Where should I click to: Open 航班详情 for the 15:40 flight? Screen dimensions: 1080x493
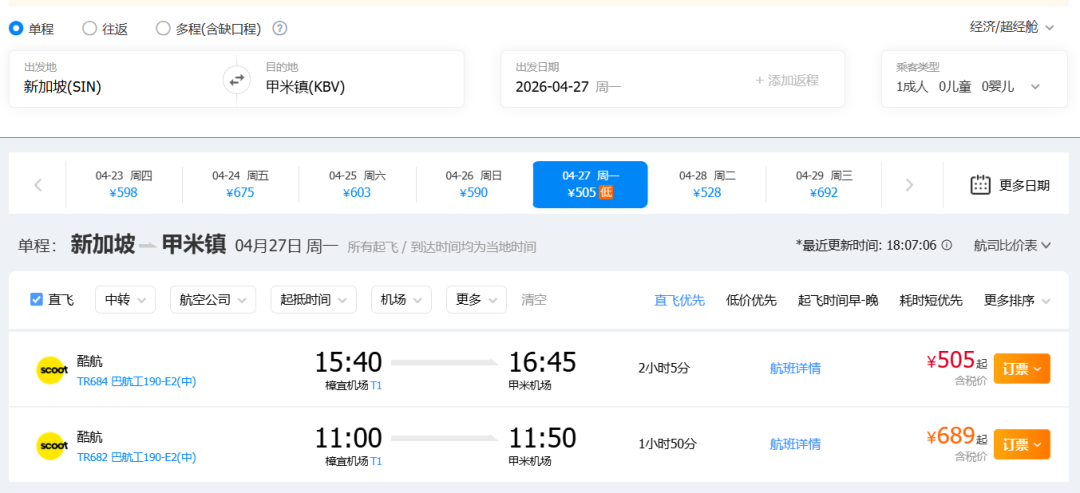click(x=795, y=368)
